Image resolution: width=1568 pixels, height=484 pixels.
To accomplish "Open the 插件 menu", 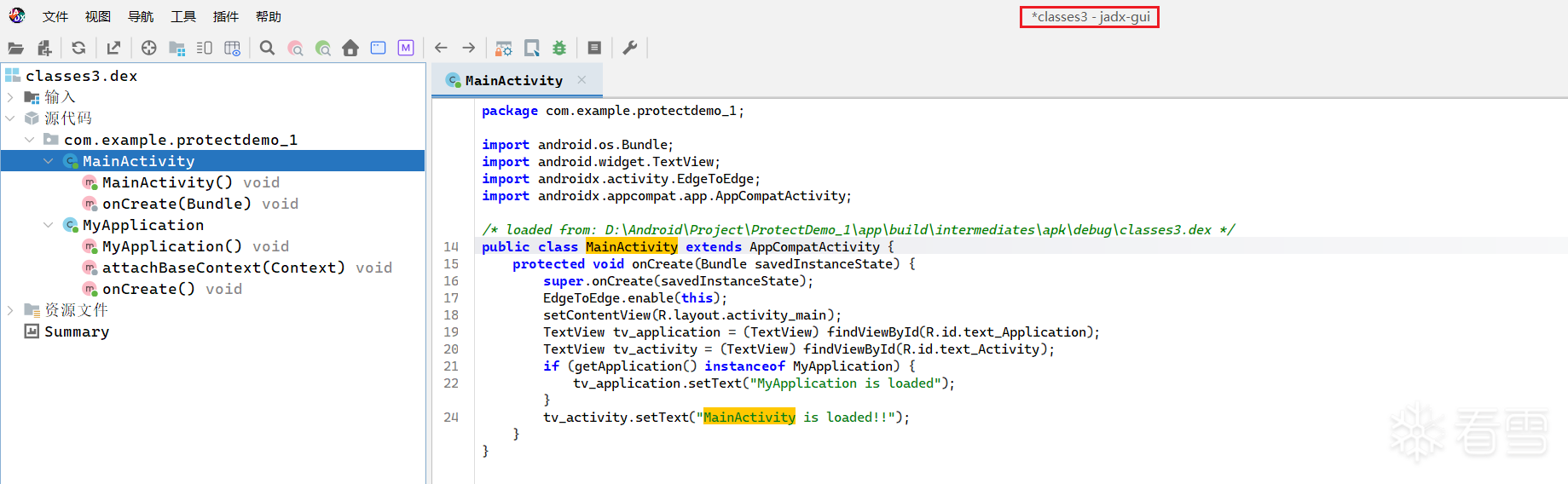I will pos(226,16).
